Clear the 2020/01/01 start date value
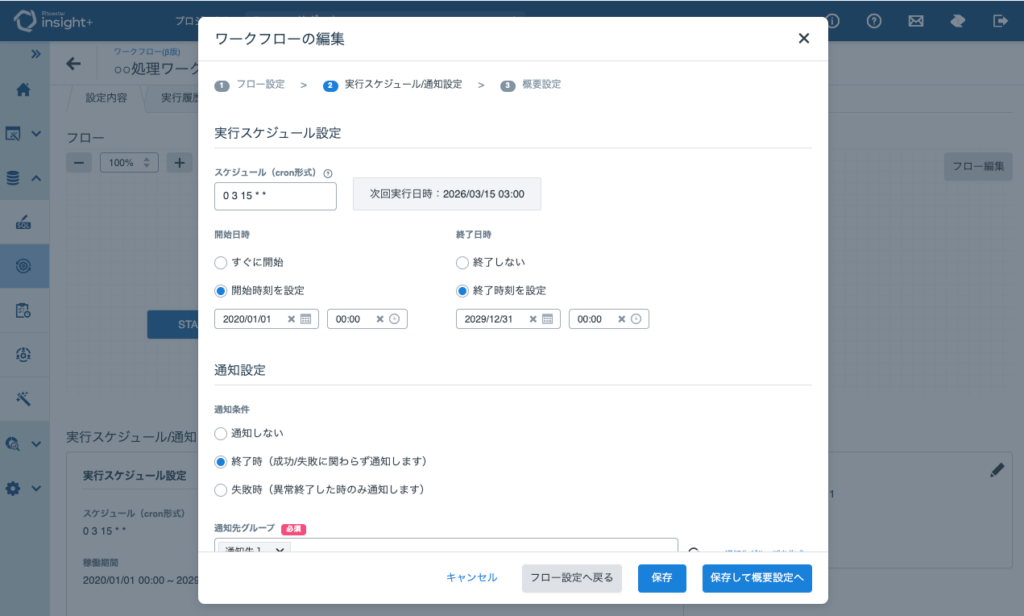 click(x=291, y=319)
